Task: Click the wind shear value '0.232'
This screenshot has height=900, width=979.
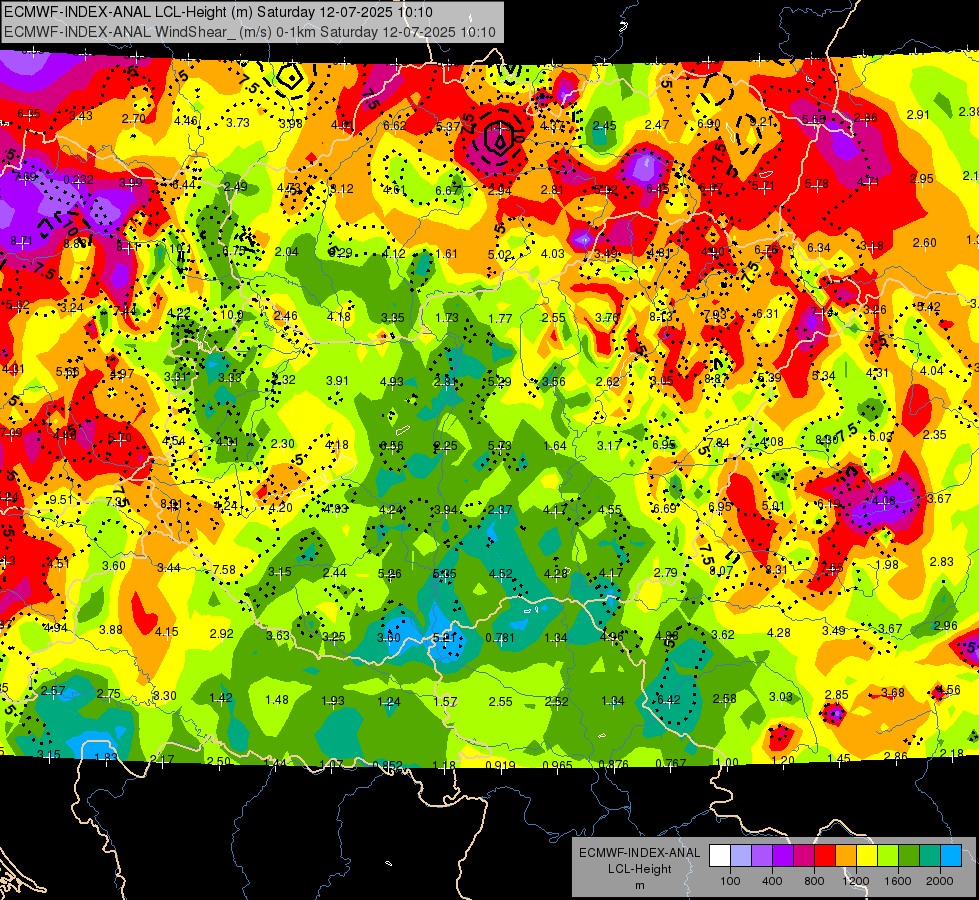Action: (x=79, y=180)
